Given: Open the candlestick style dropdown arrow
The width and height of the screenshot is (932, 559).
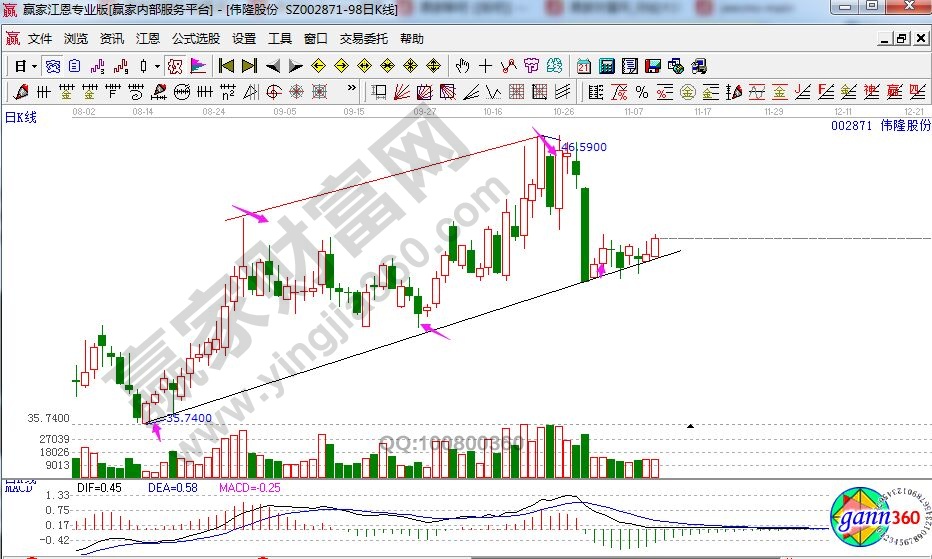Looking at the screenshot, I should 157,66.
